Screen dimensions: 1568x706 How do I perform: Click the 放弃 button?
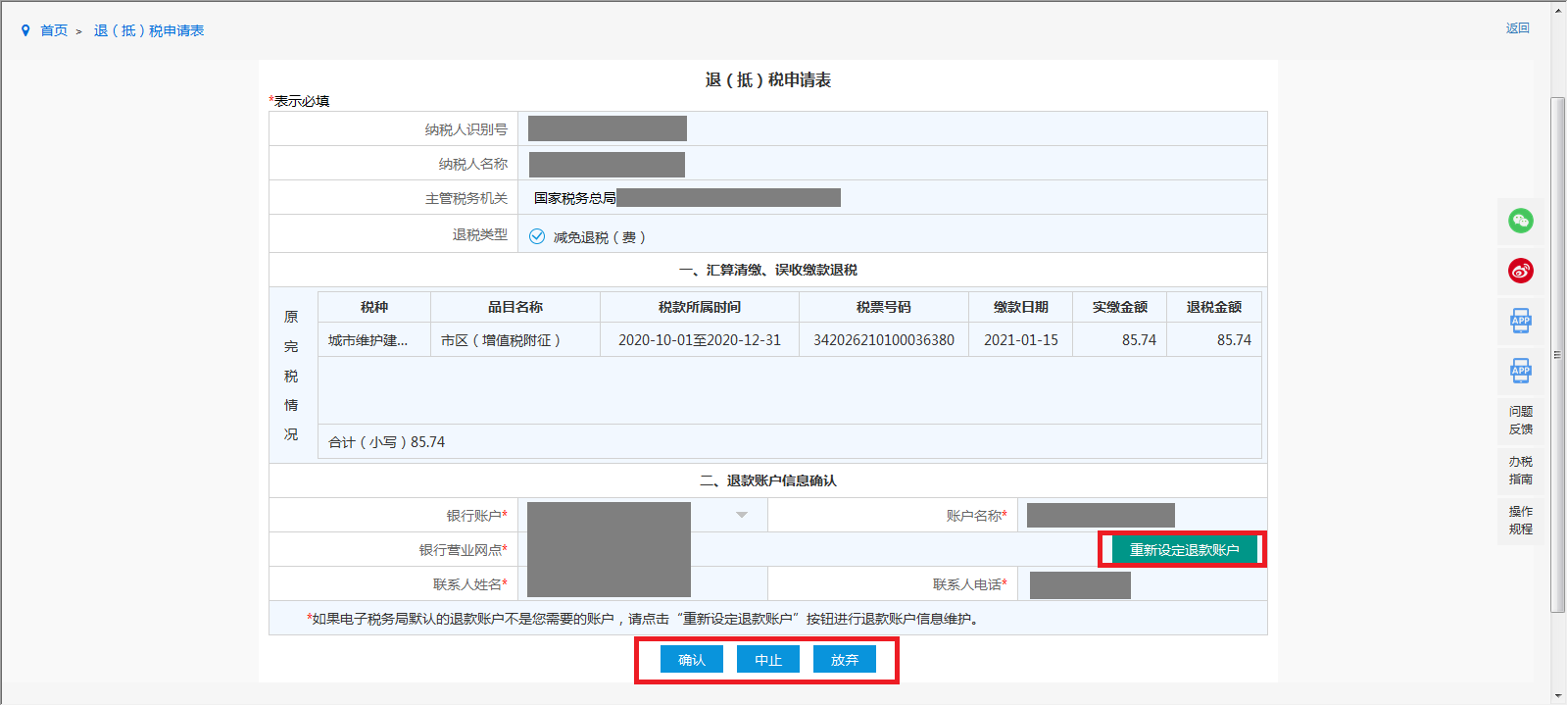tap(845, 660)
